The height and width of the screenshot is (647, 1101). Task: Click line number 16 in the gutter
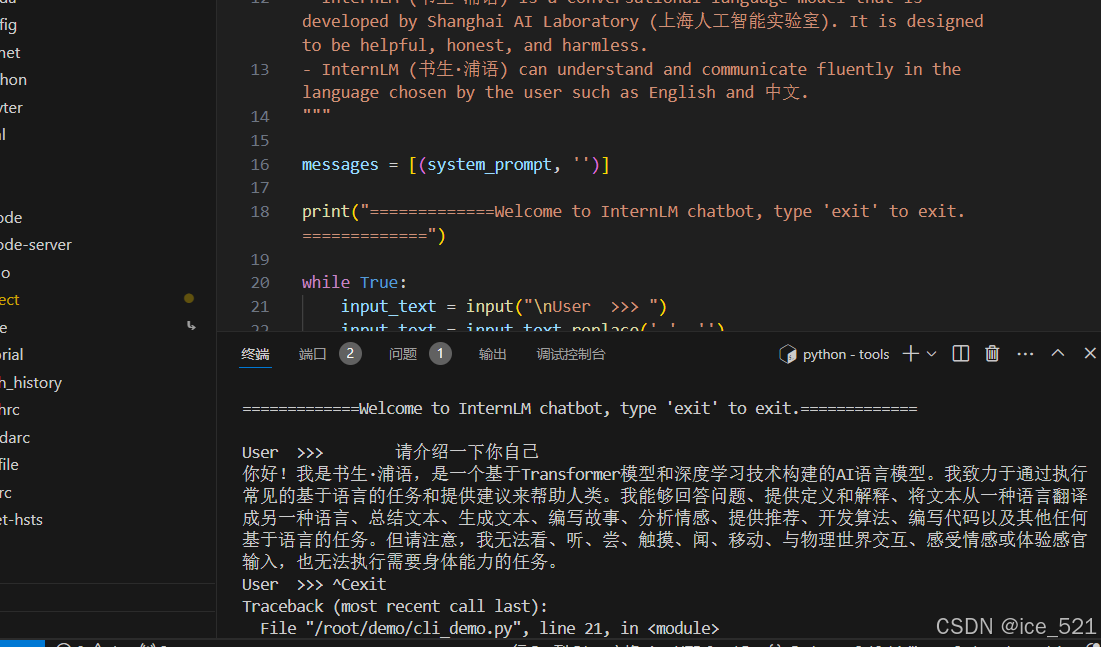tap(260, 164)
